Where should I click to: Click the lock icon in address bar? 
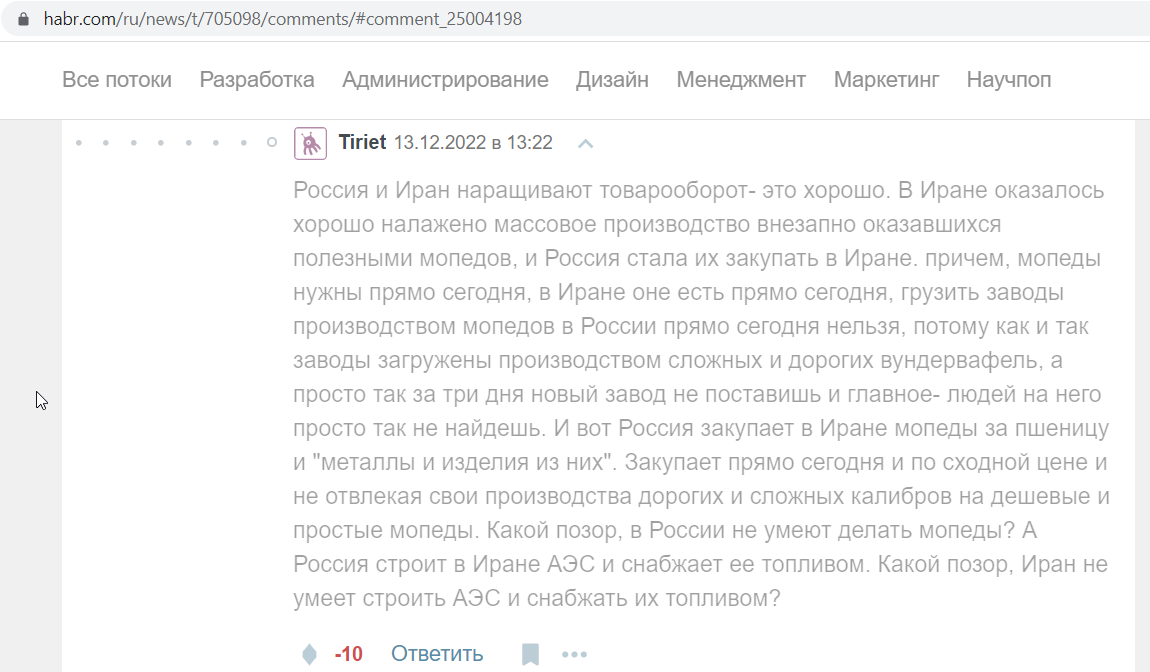[x=23, y=19]
